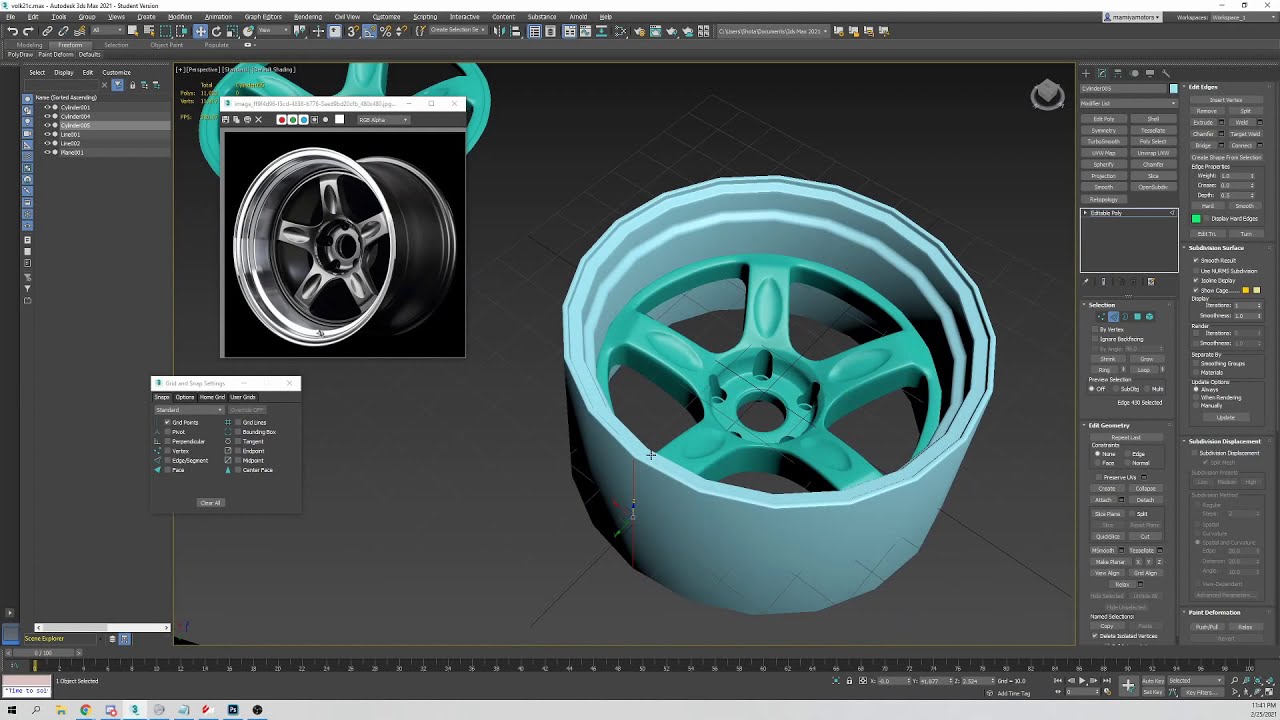Open the Utilities wrench icon
Viewport: 1280px width, 720px height.
(1166, 73)
